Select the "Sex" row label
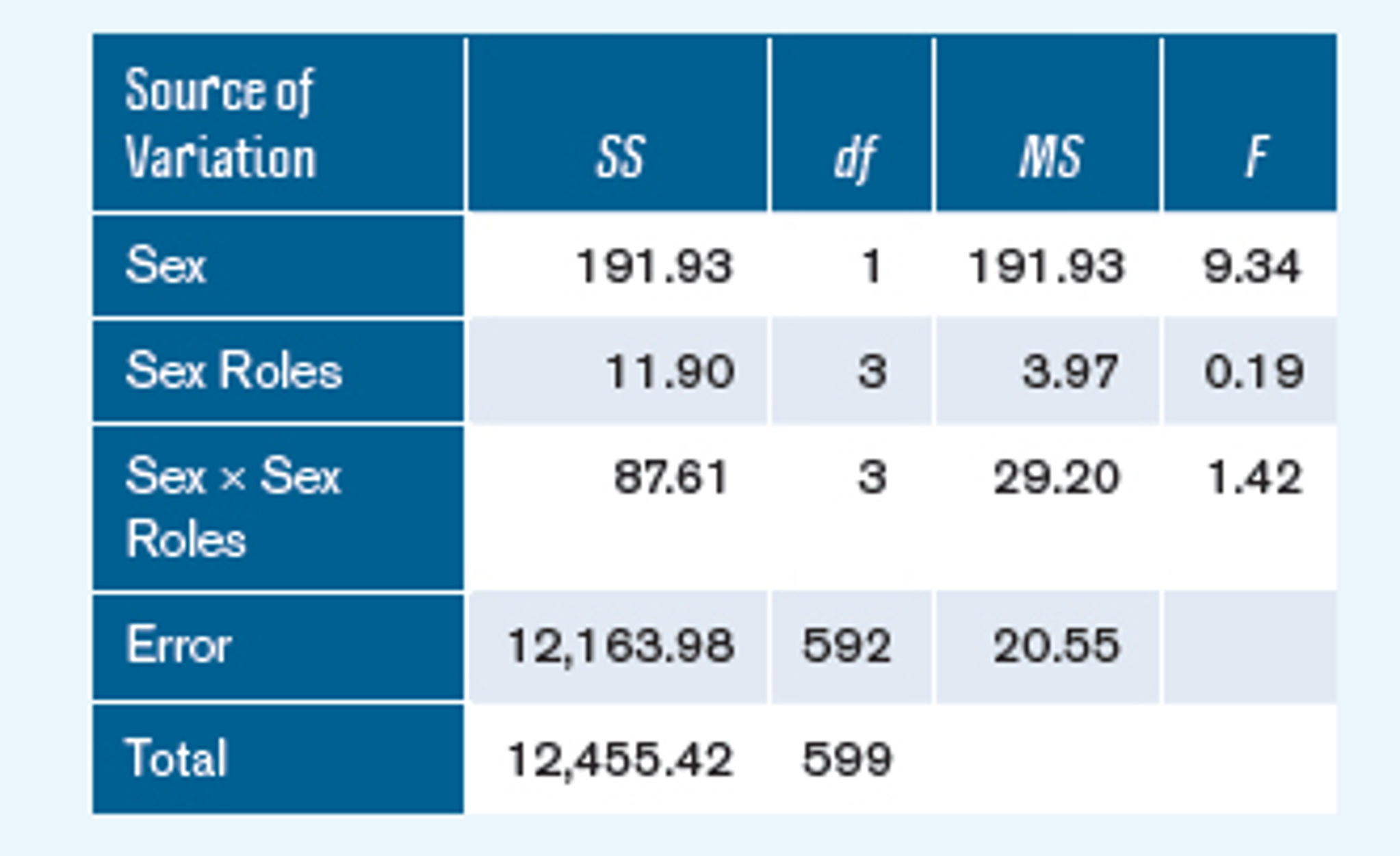1400x856 pixels. [166, 265]
